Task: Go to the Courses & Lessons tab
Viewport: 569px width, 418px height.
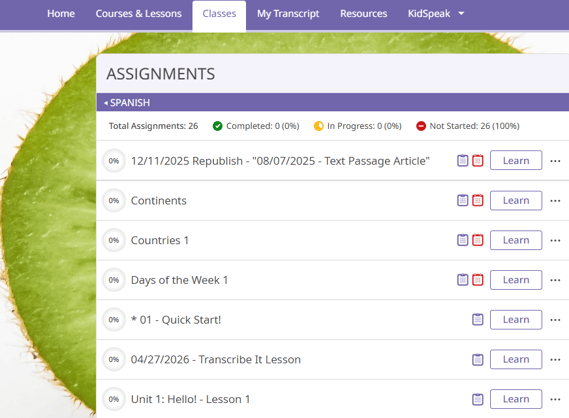Action: pos(138,13)
